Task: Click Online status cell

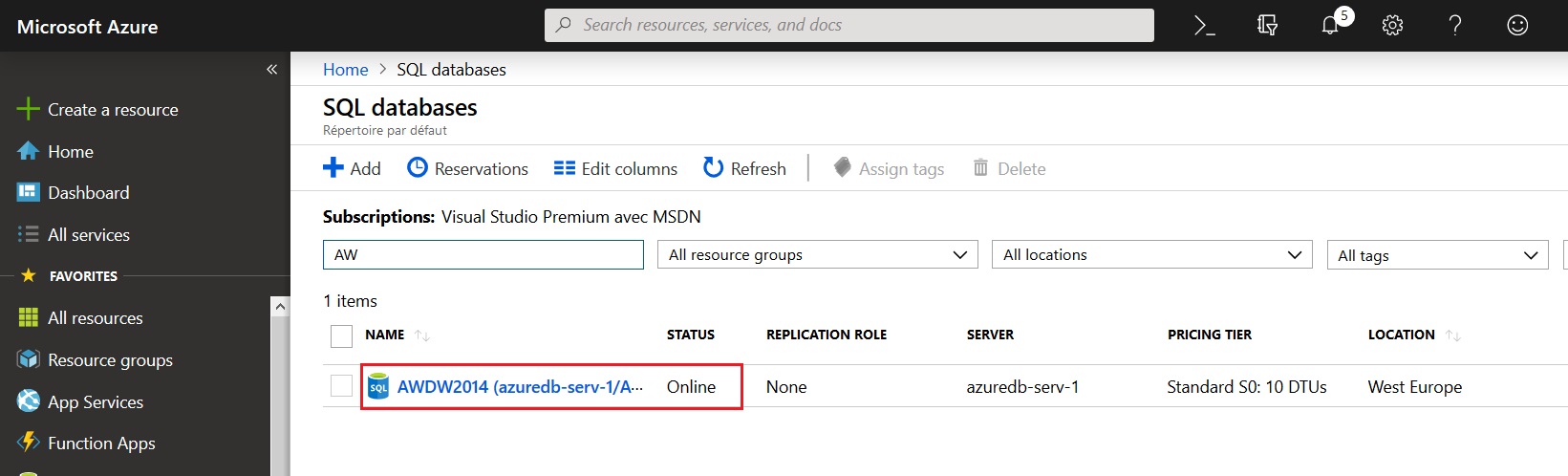Action: [x=691, y=386]
